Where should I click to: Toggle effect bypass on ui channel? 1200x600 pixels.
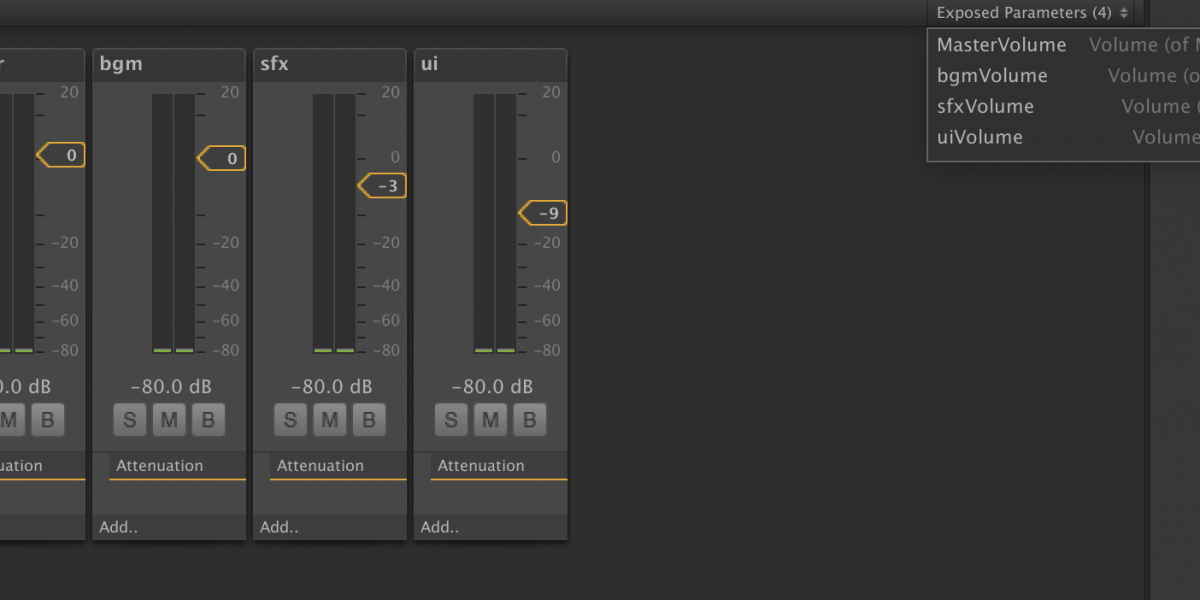point(529,420)
